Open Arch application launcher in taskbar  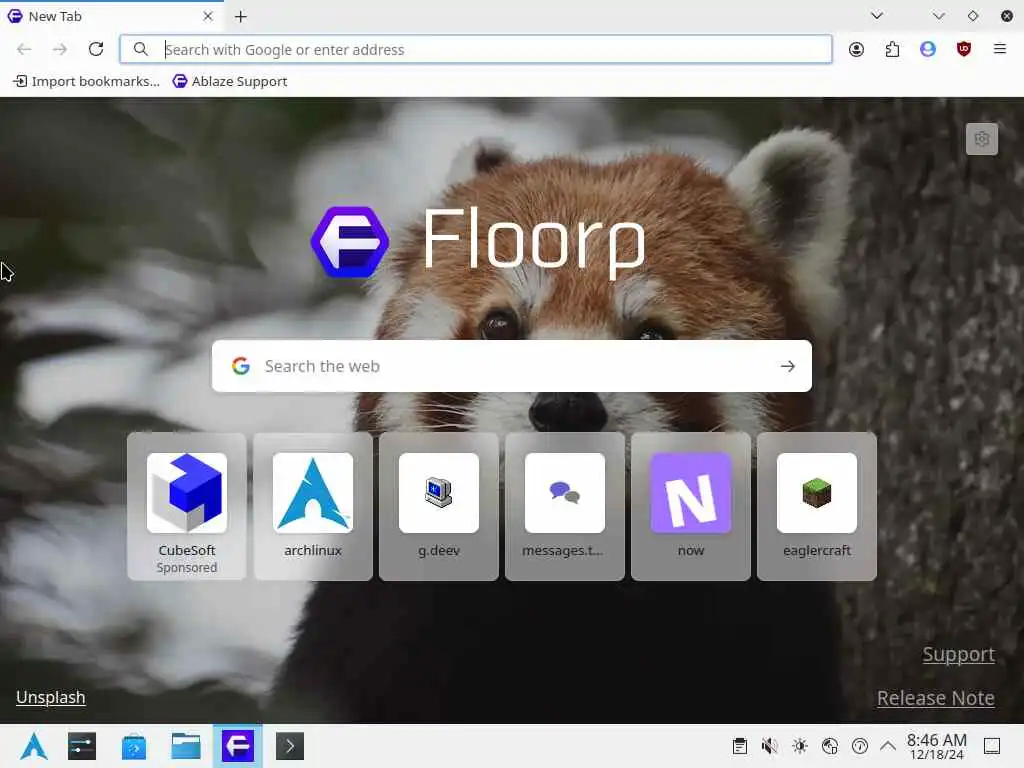pos(34,746)
